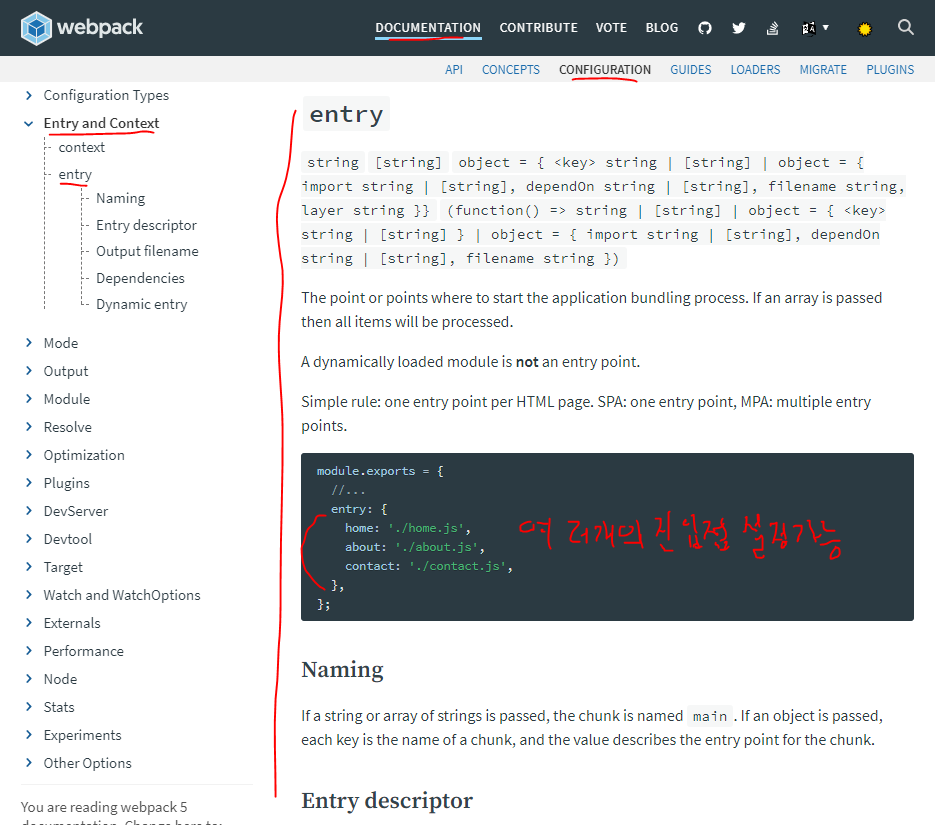Open the VOTE nav item
The image size is (935, 825).
pos(611,27)
